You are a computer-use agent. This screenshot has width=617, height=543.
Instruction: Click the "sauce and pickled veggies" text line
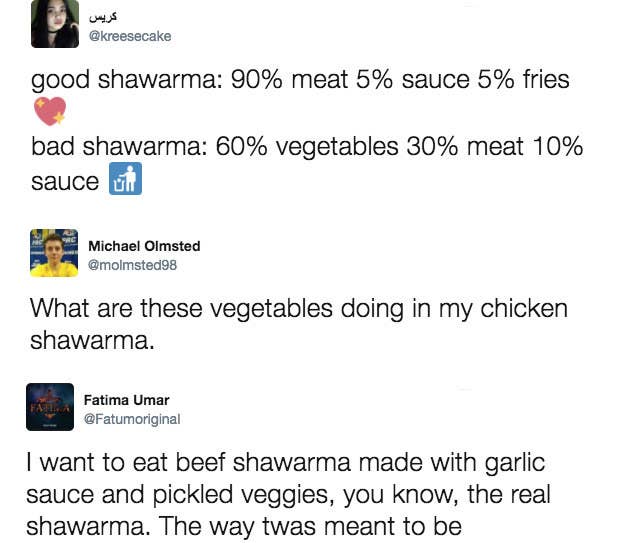point(288,496)
